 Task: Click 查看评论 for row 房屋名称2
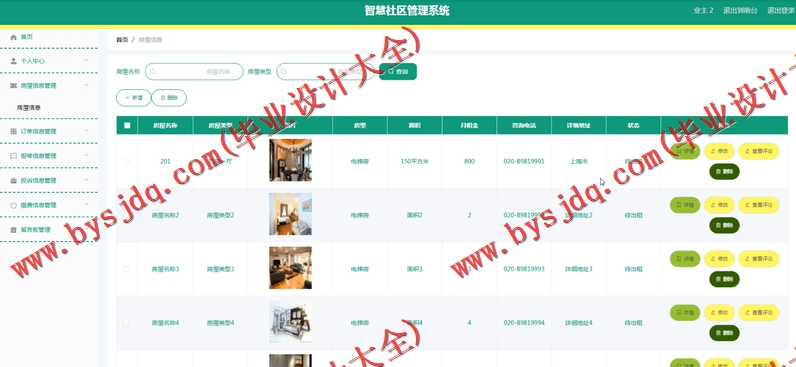point(758,205)
